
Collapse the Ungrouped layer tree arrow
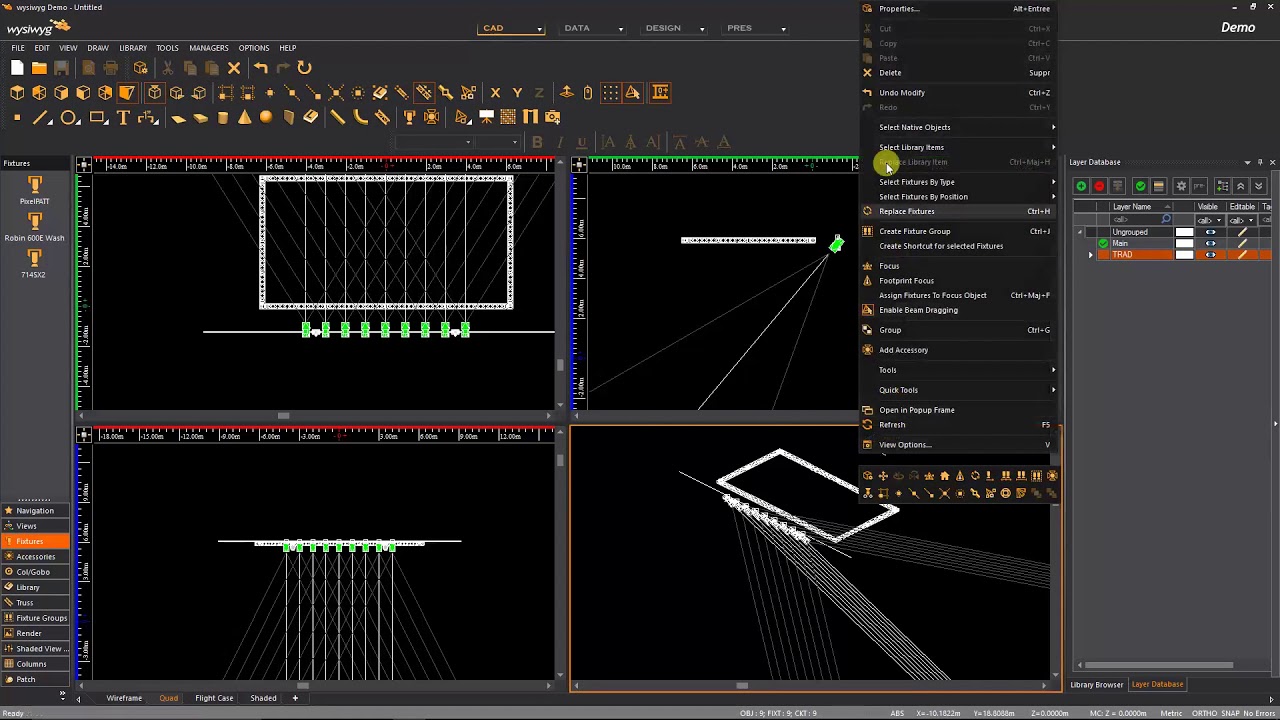(1080, 232)
